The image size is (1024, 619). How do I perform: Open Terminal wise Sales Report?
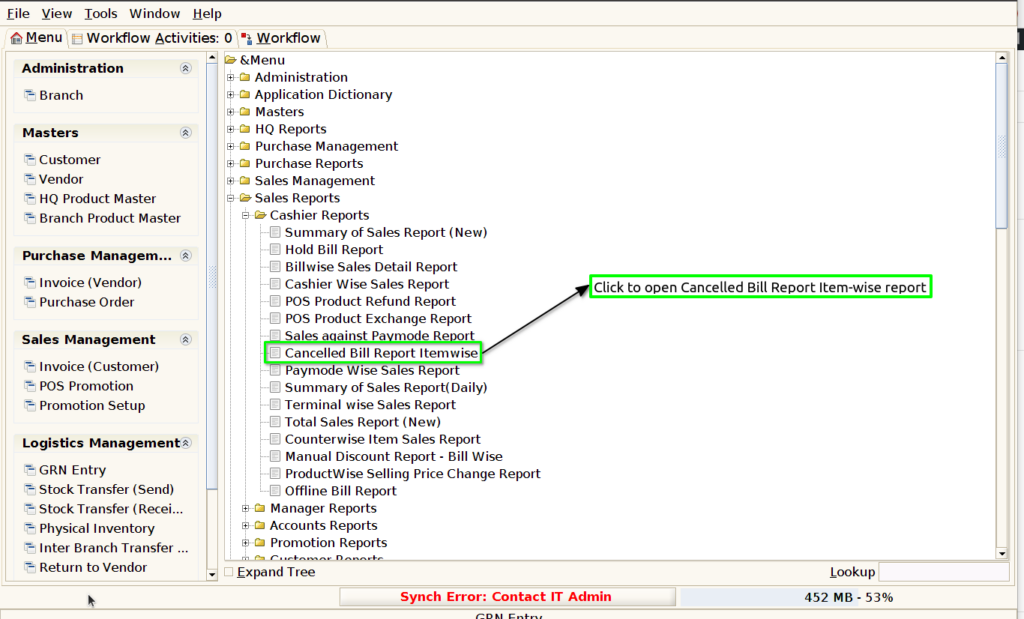(370, 405)
